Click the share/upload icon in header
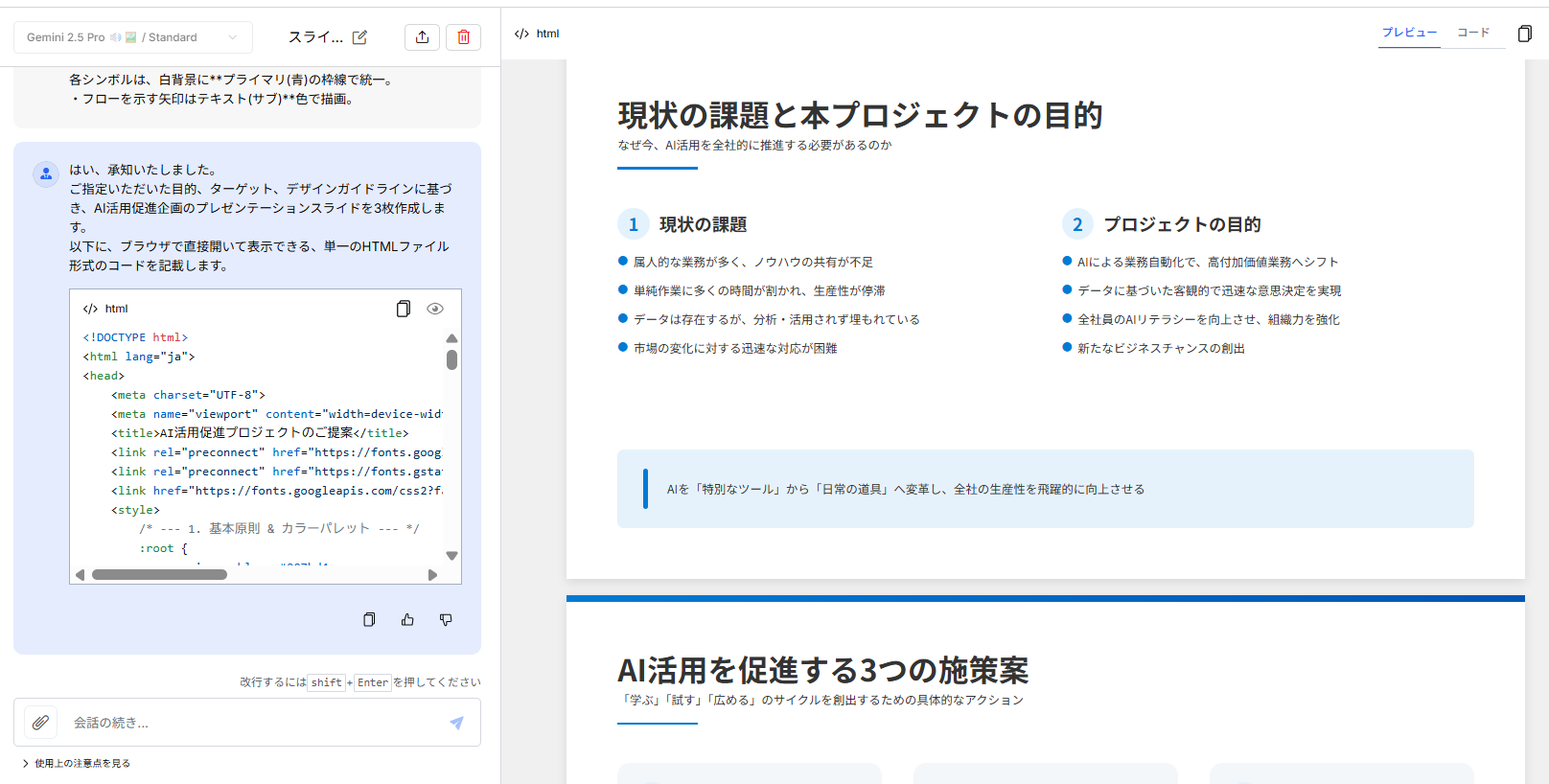 pyautogui.click(x=422, y=37)
